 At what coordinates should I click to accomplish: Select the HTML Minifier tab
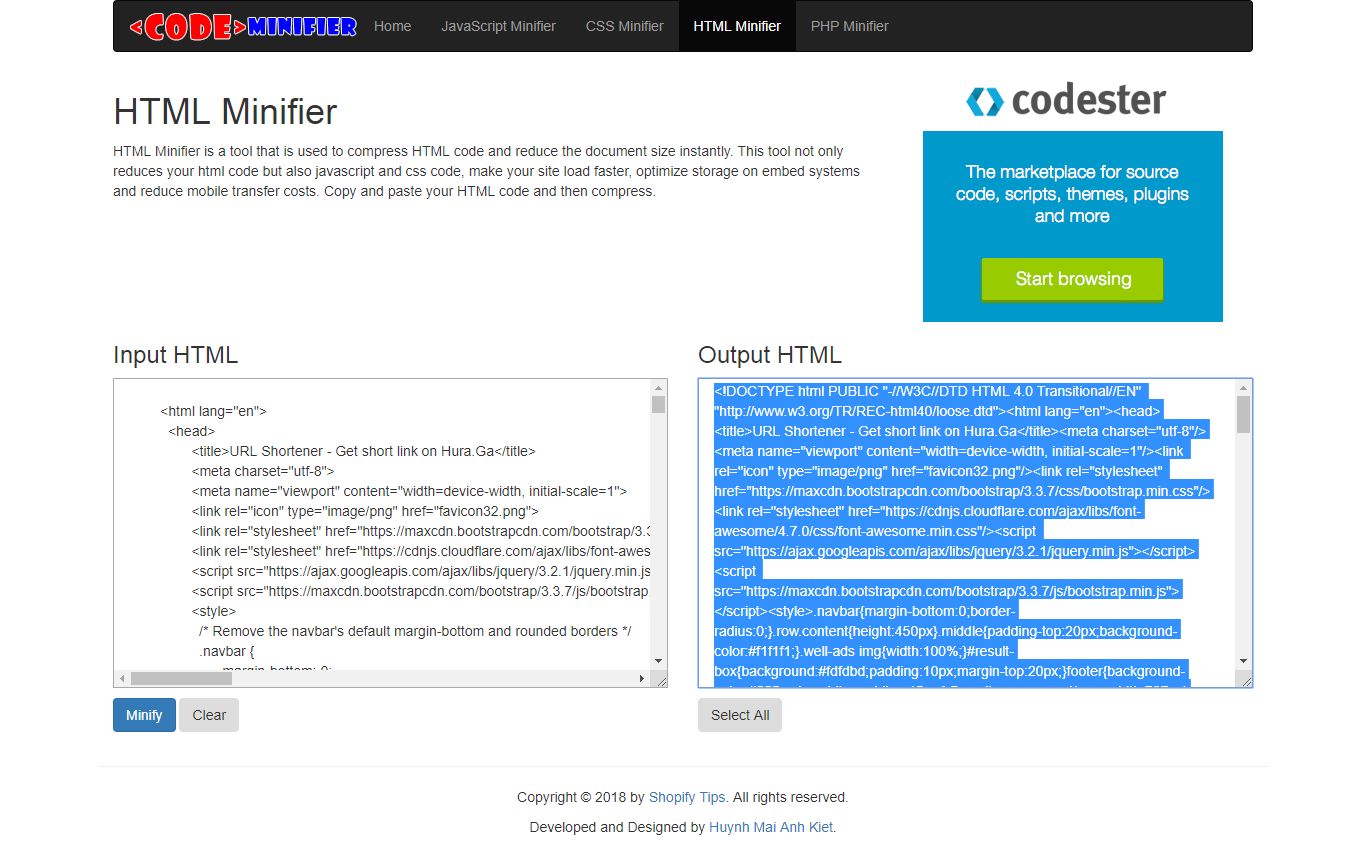737,26
